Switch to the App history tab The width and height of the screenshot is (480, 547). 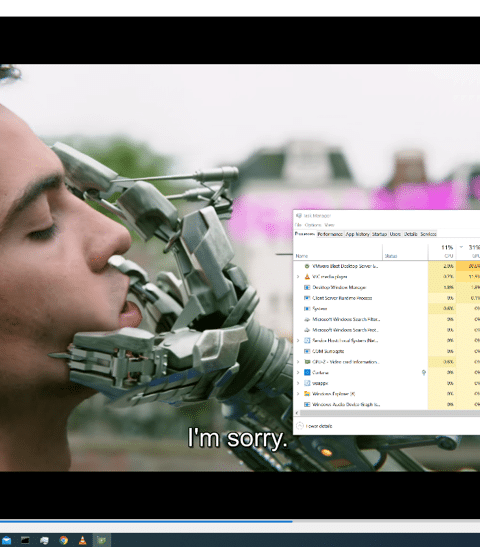(x=358, y=234)
